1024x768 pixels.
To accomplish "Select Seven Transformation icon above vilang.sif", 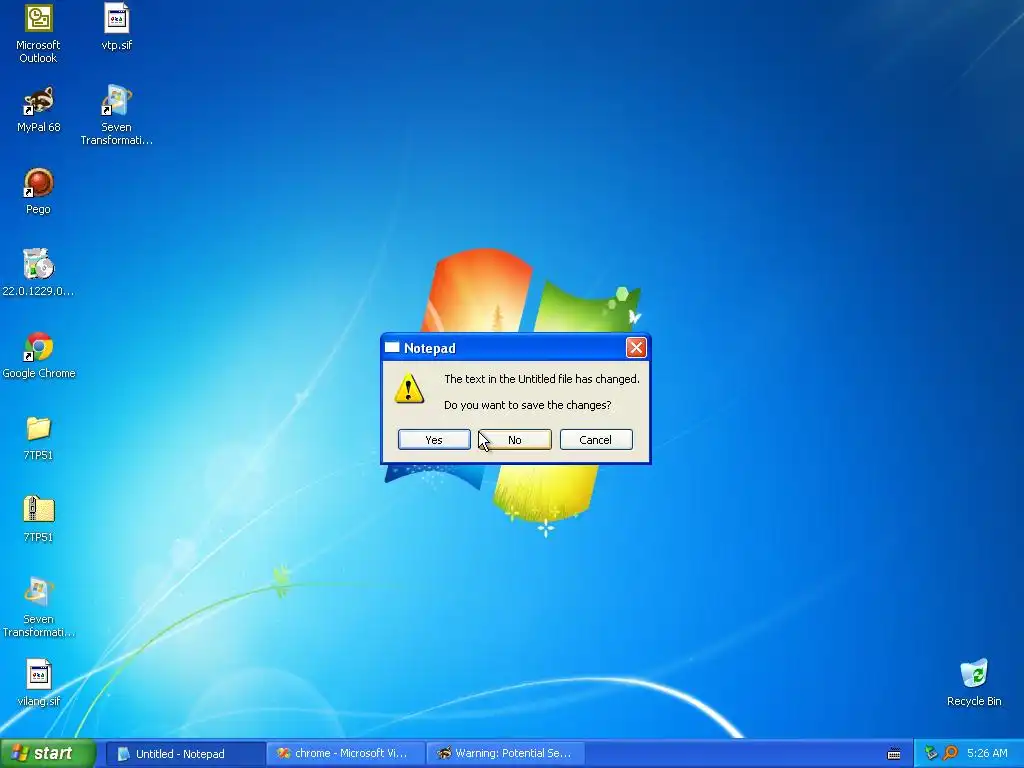I will 38,607.
